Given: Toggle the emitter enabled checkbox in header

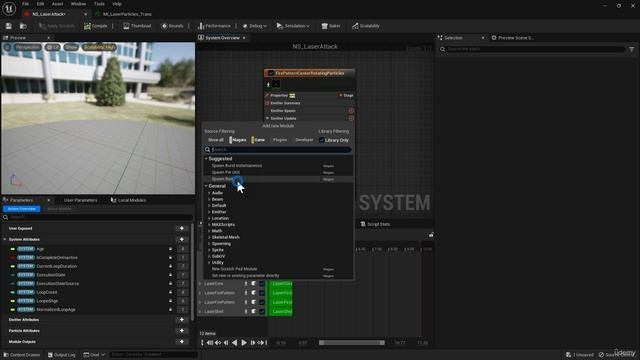Looking at the screenshot, I should (x=271, y=73).
